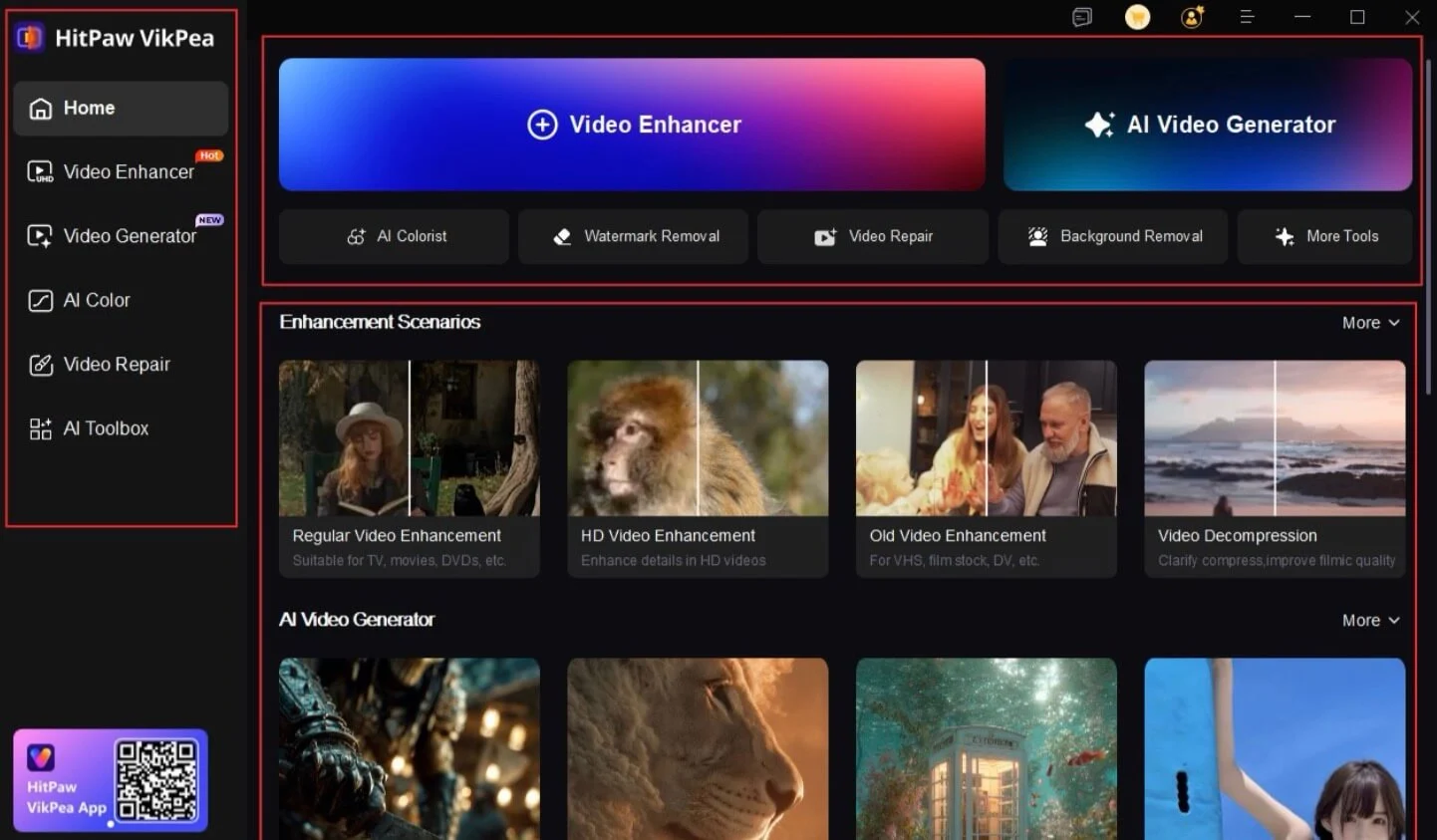
Task: Open the hamburger settings menu
Action: [1247, 17]
